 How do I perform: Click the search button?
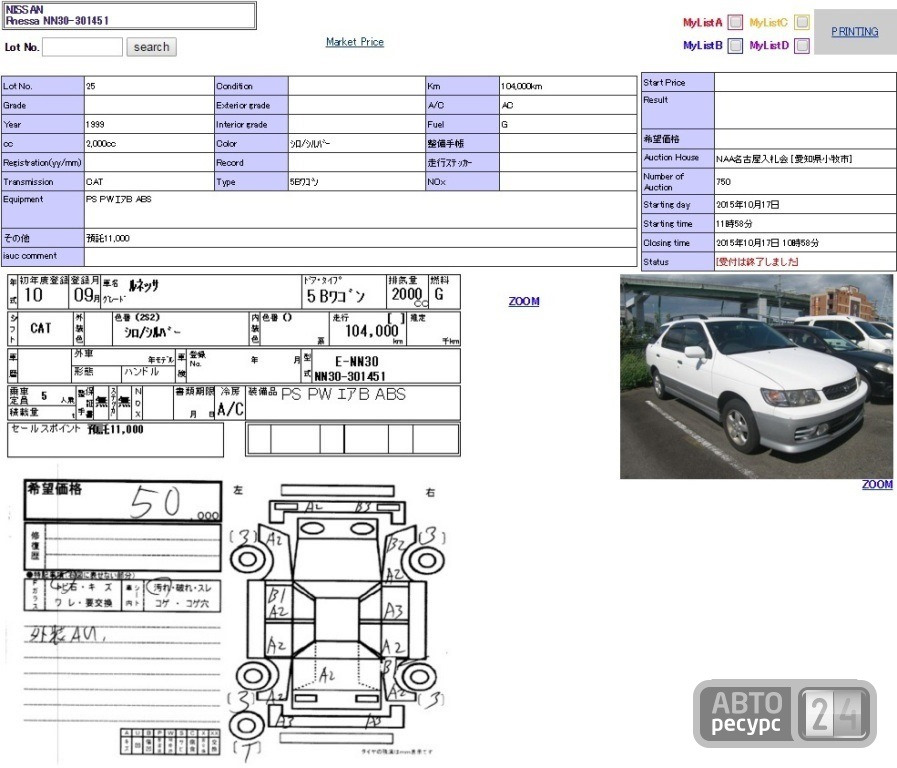click(151, 47)
